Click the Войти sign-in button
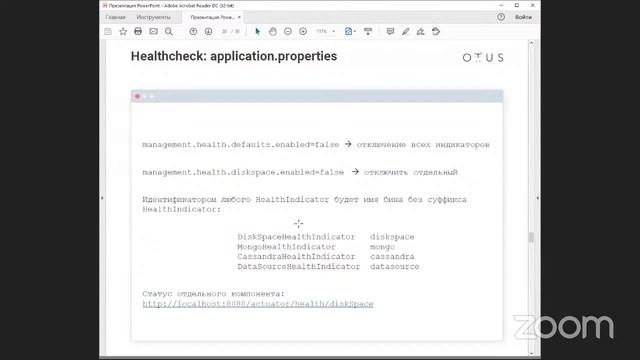The image size is (640, 360). point(523,17)
